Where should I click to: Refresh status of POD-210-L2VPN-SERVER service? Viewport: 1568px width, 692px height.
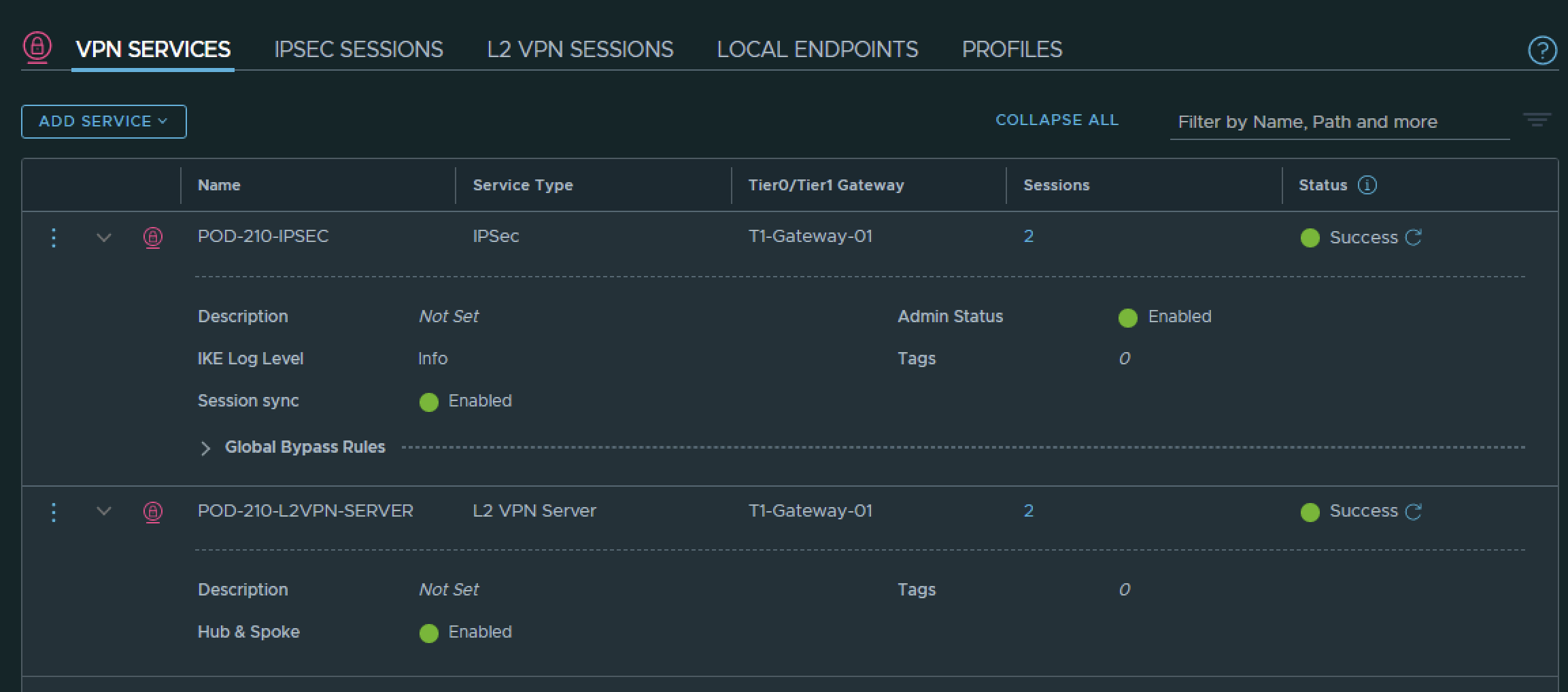1414,511
